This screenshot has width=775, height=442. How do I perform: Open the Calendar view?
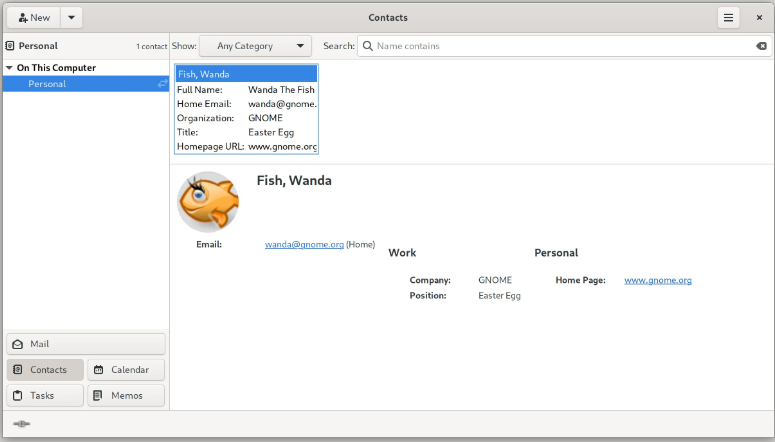[126, 370]
